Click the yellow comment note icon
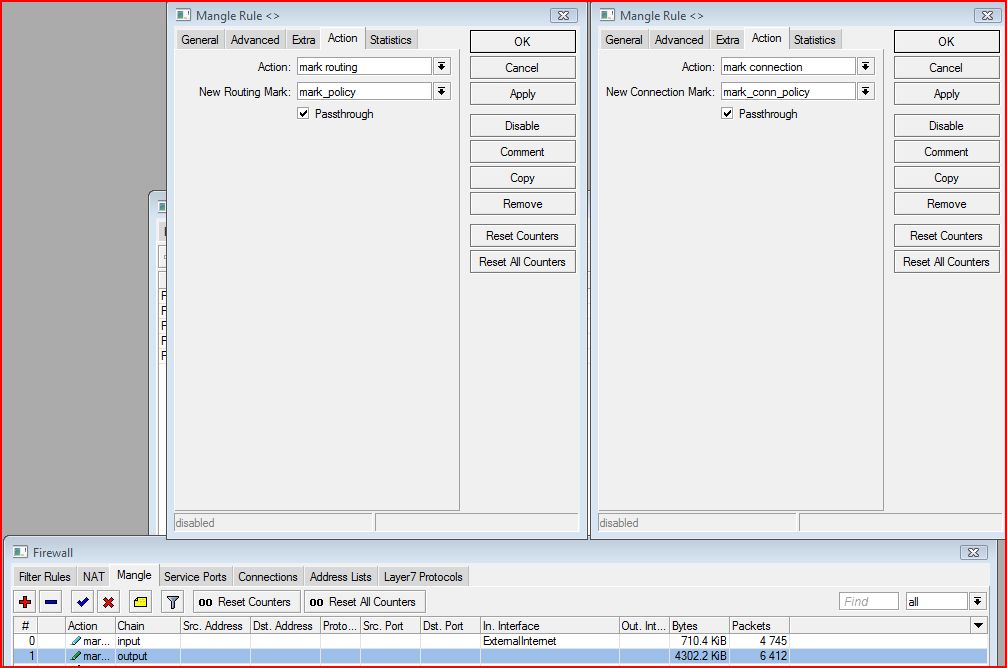 point(141,602)
